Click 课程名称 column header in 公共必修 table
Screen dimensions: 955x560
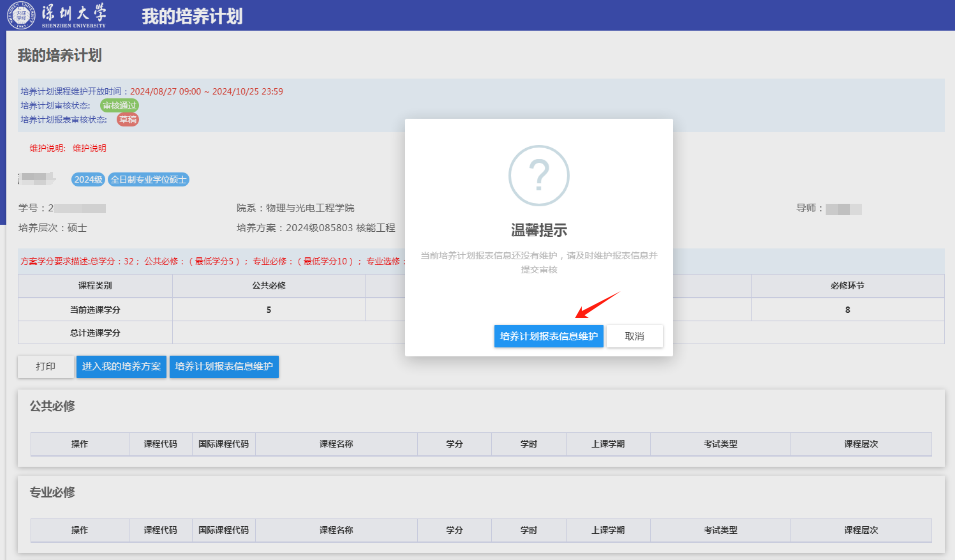[336, 444]
